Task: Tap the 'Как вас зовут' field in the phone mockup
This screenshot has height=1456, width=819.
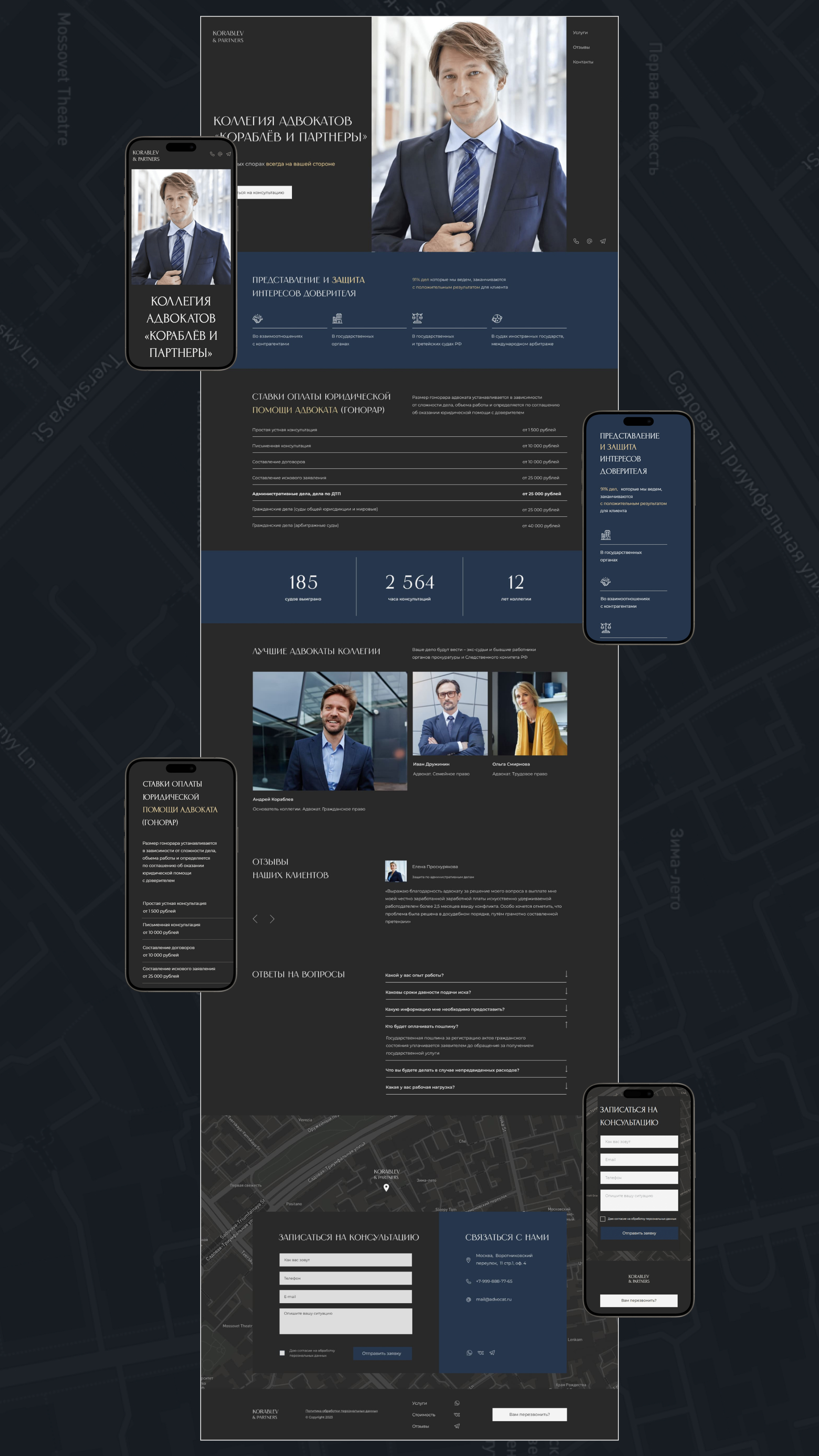Action: pyautogui.click(x=639, y=1141)
